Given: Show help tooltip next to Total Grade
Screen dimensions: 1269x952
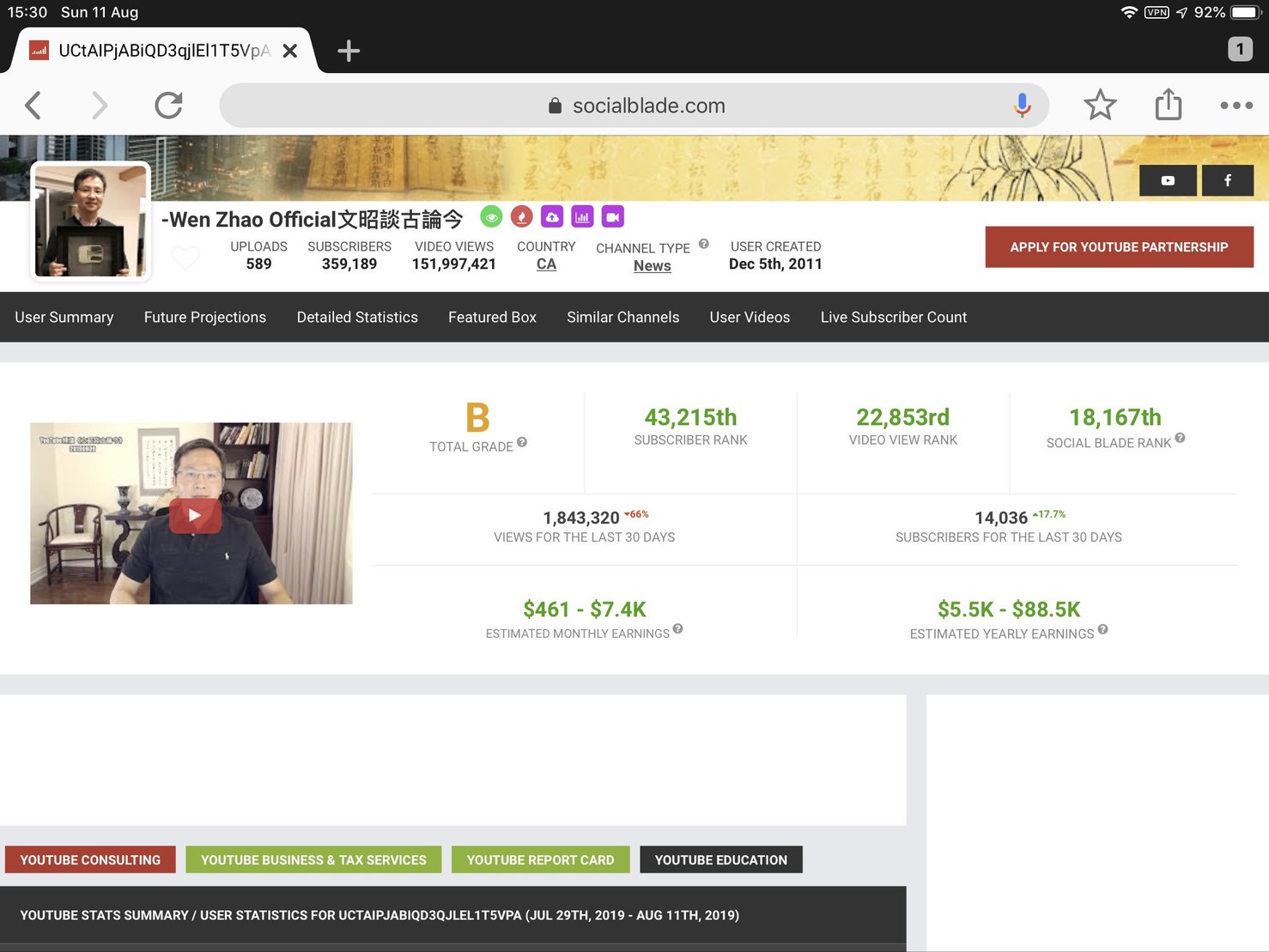Looking at the screenshot, I should 522,443.
